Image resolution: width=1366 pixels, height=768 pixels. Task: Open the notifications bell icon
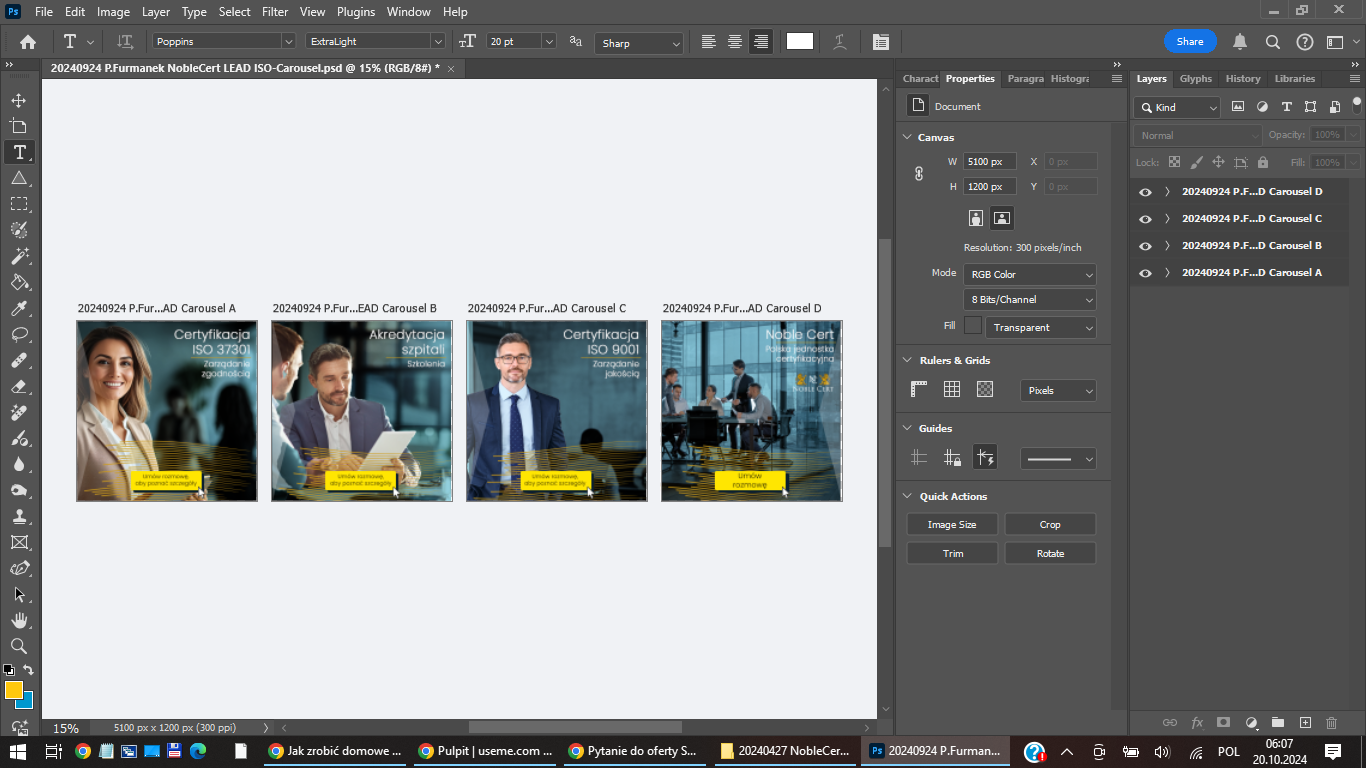[x=1240, y=42]
